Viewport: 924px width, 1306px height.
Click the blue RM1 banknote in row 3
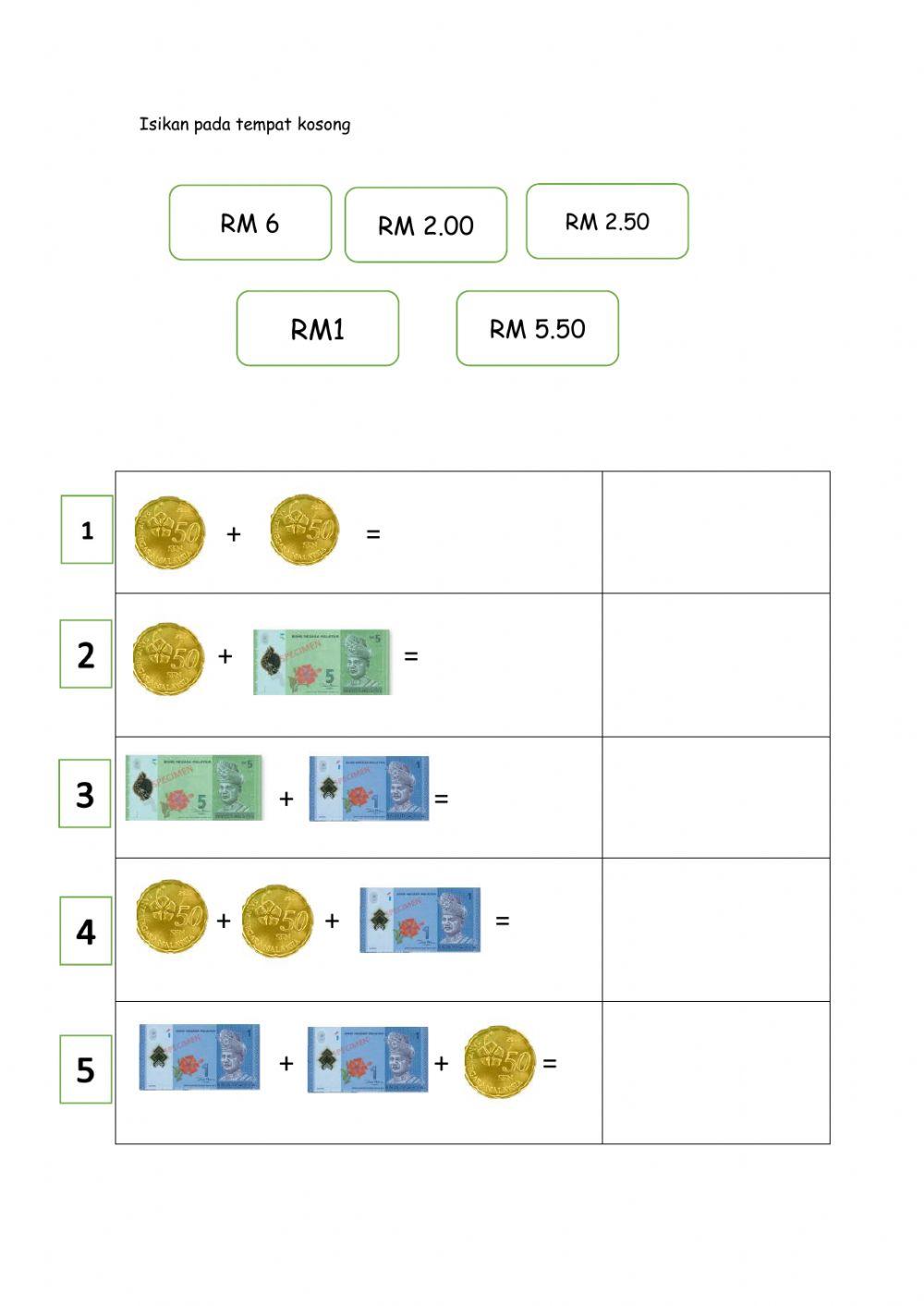click(x=369, y=788)
